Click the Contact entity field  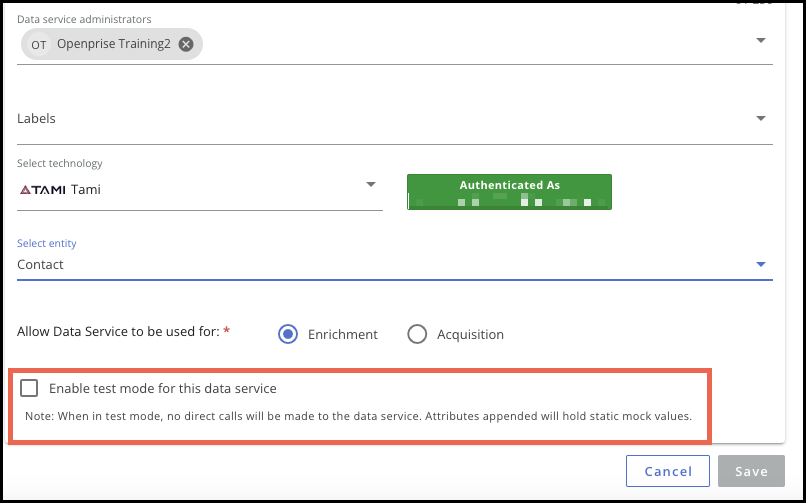395,265
